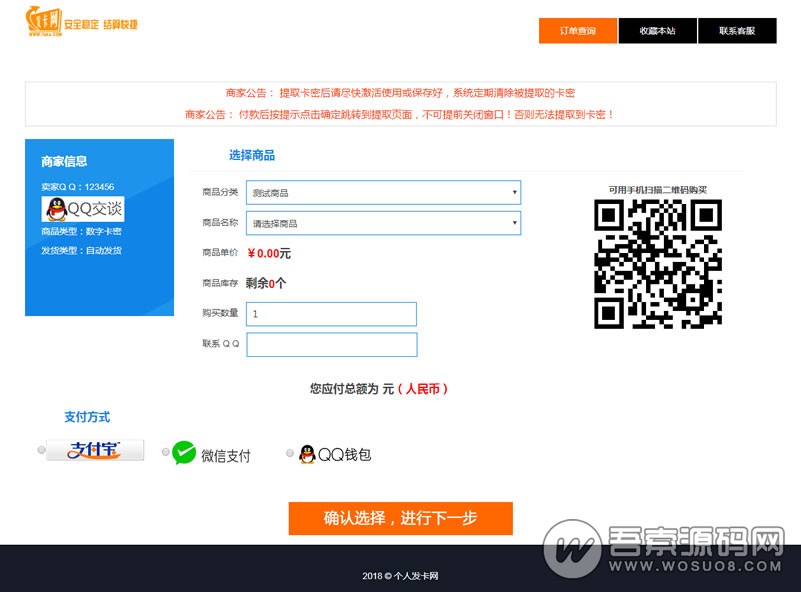
Task: Click the 收藏本站 menu item
Action: pos(658,31)
